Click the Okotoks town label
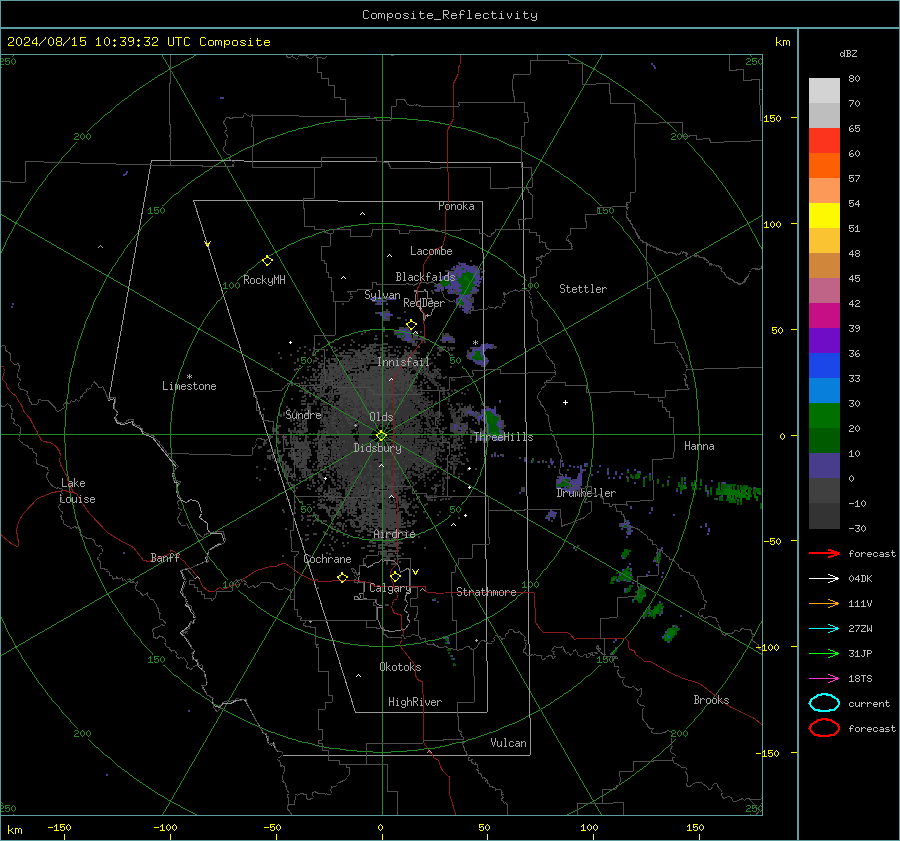The height and width of the screenshot is (841, 900). coord(400,667)
